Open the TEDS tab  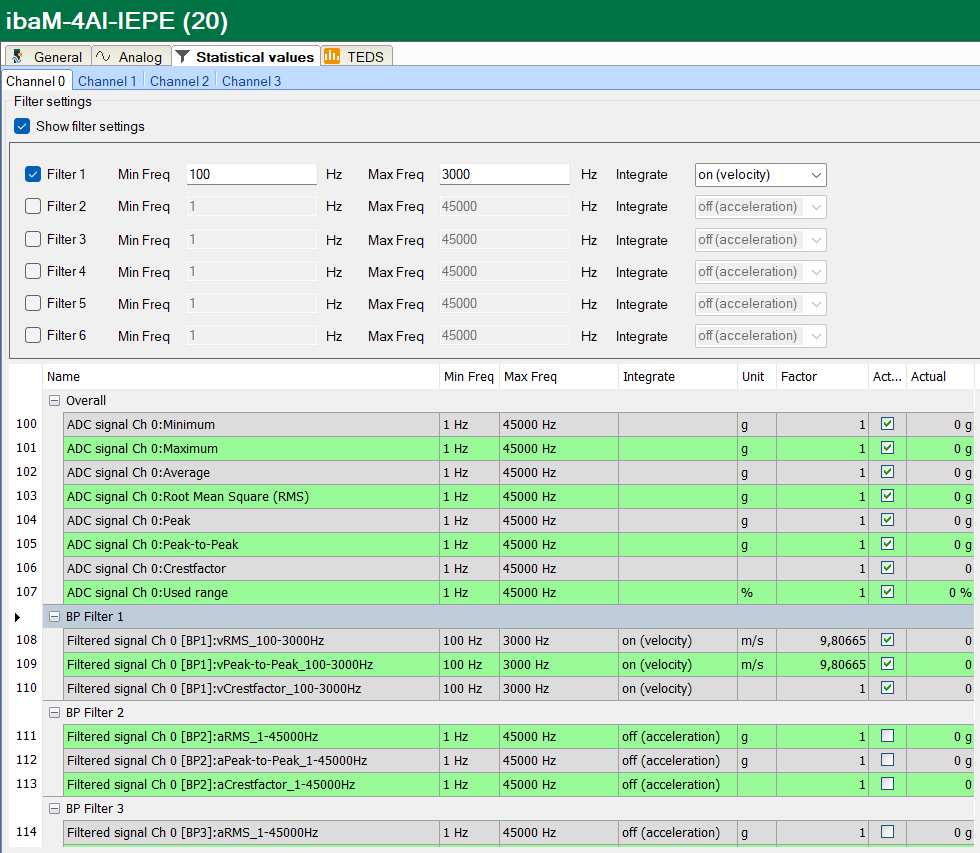point(364,57)
